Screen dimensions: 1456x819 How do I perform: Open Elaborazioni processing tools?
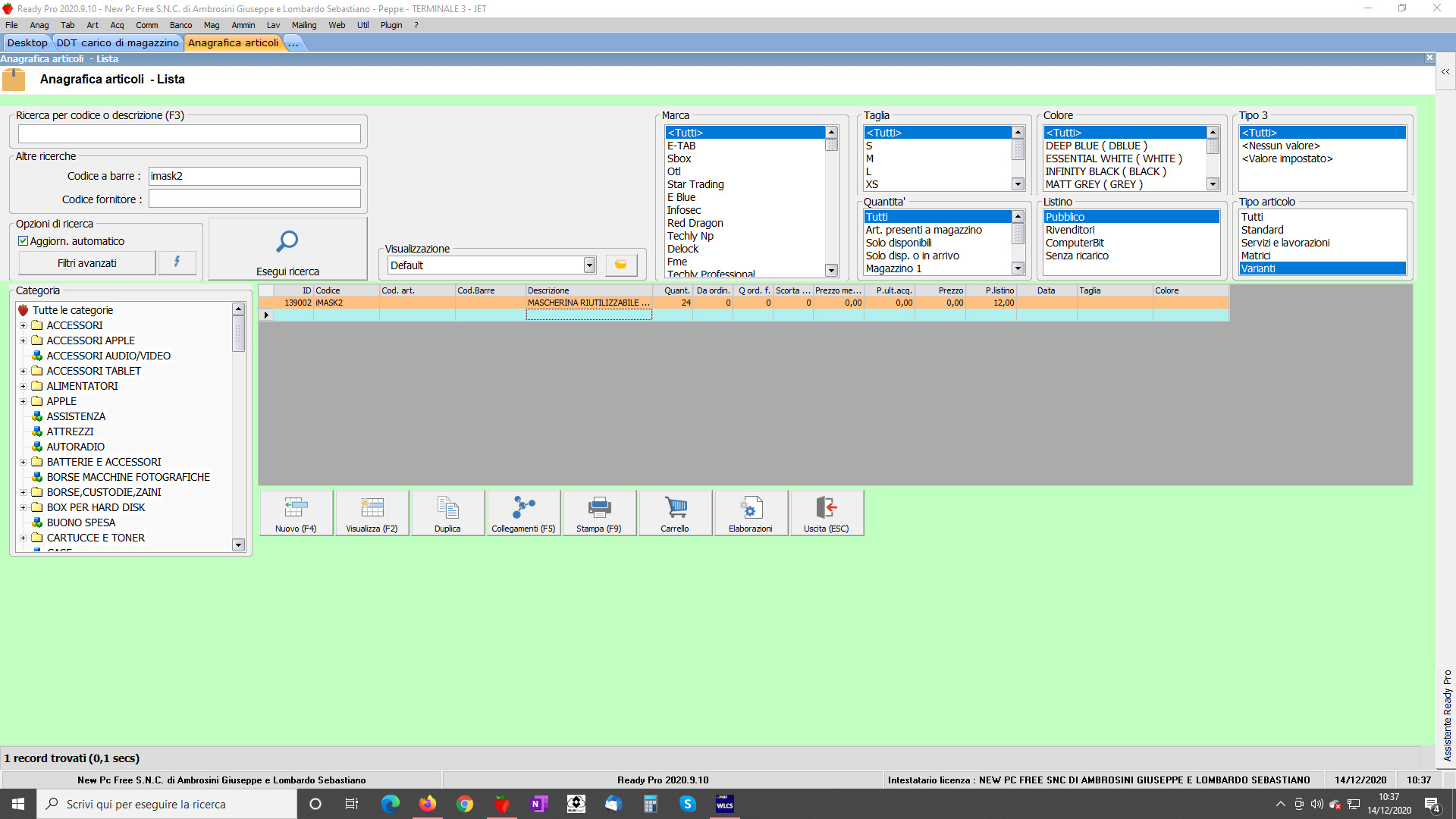[751, 513]
